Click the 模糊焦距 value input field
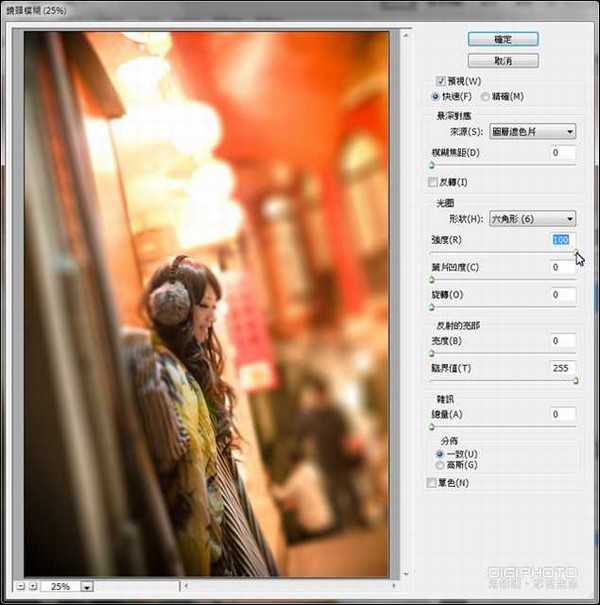 [x=561, y=153]
